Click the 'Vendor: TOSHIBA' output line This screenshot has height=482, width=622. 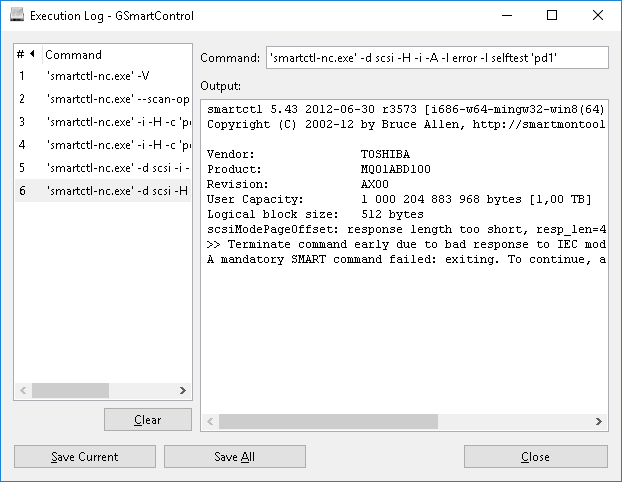tap(308, 154)
